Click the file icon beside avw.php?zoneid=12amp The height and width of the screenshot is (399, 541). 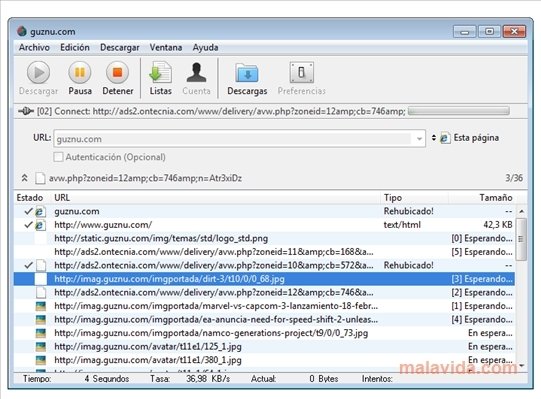point(40,178)
